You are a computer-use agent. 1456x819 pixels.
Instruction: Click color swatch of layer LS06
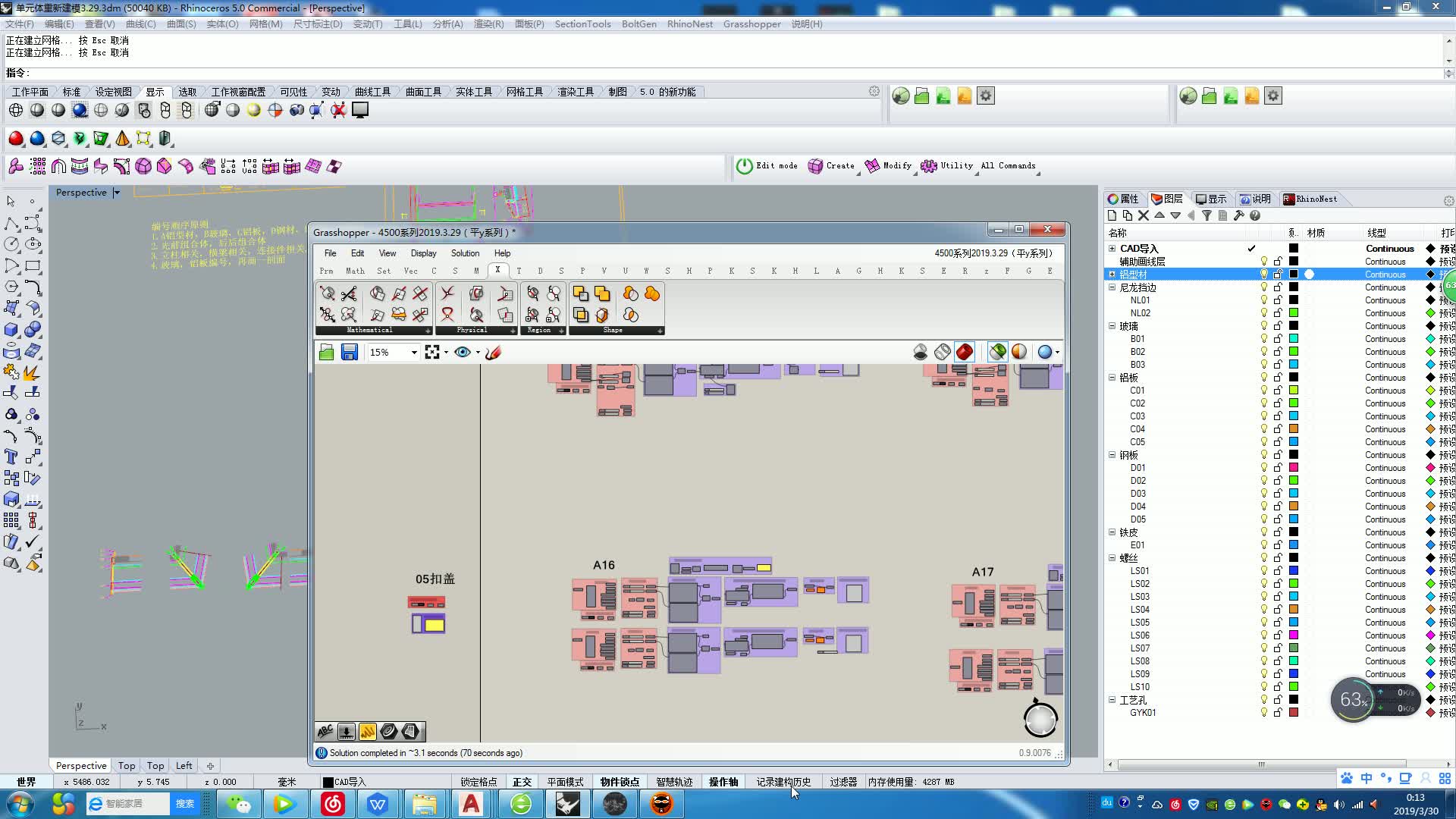coord(1294,635)
